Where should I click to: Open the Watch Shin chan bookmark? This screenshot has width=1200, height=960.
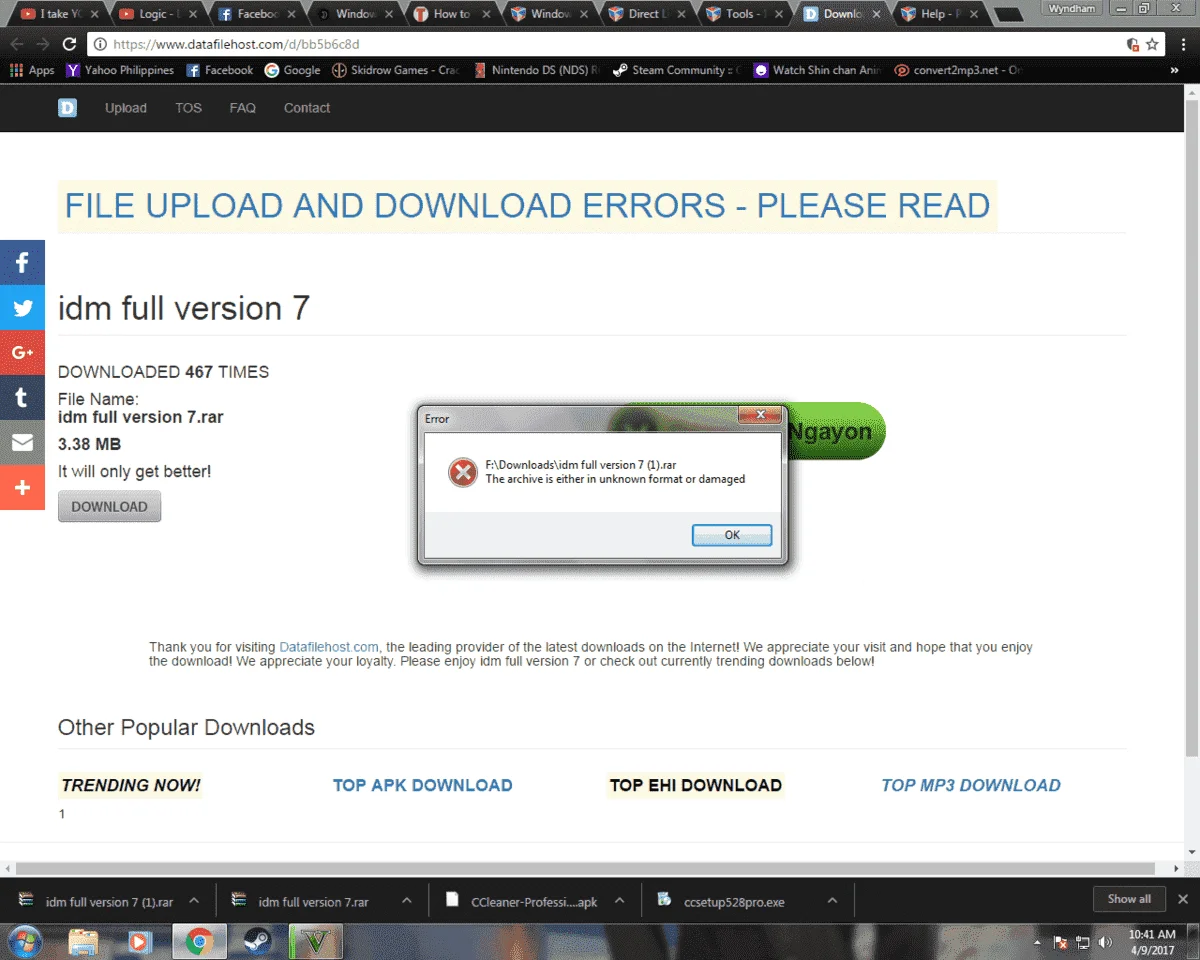click(x=819, y=70)
